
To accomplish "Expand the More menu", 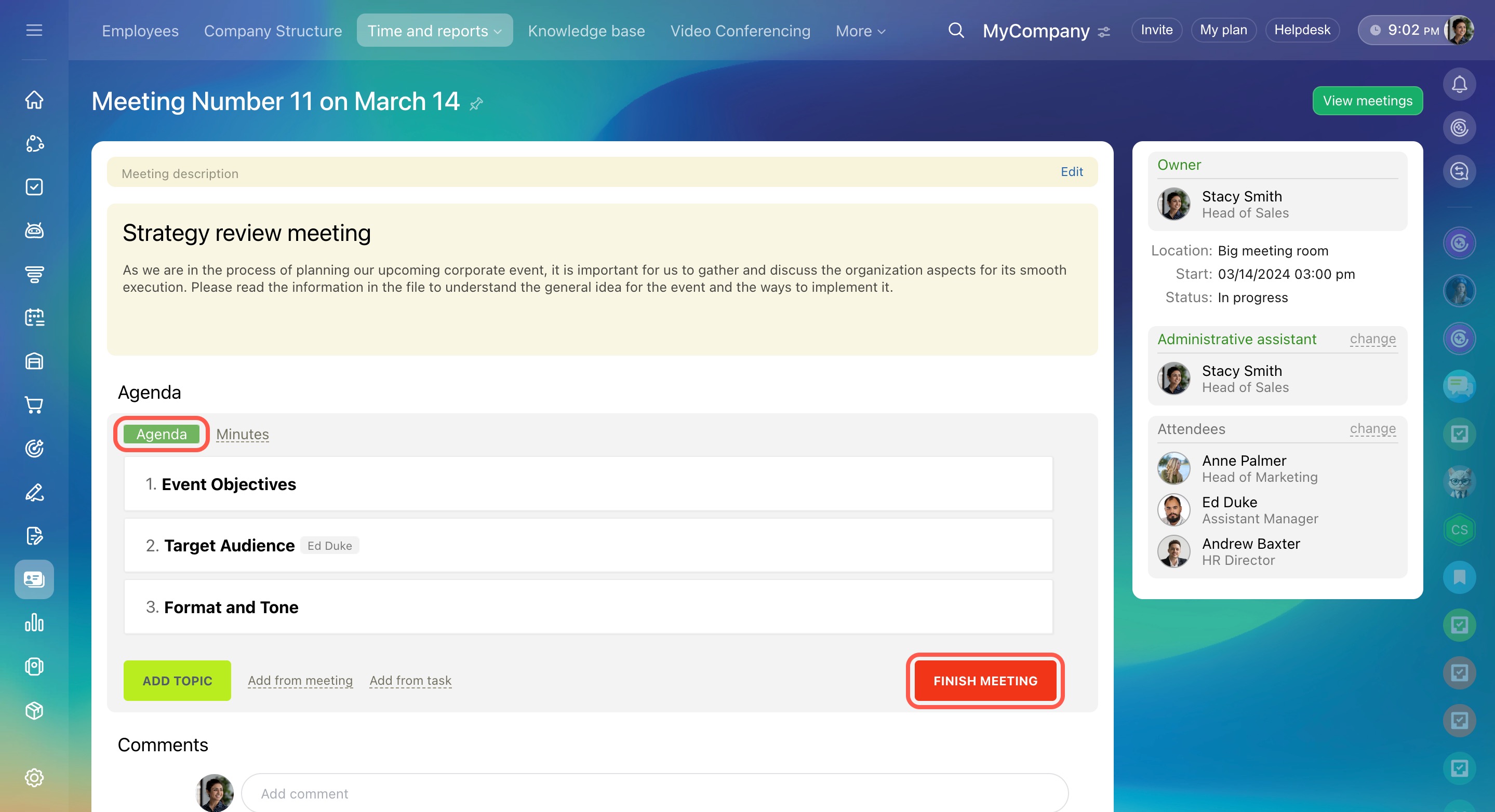I will (860, 31).
